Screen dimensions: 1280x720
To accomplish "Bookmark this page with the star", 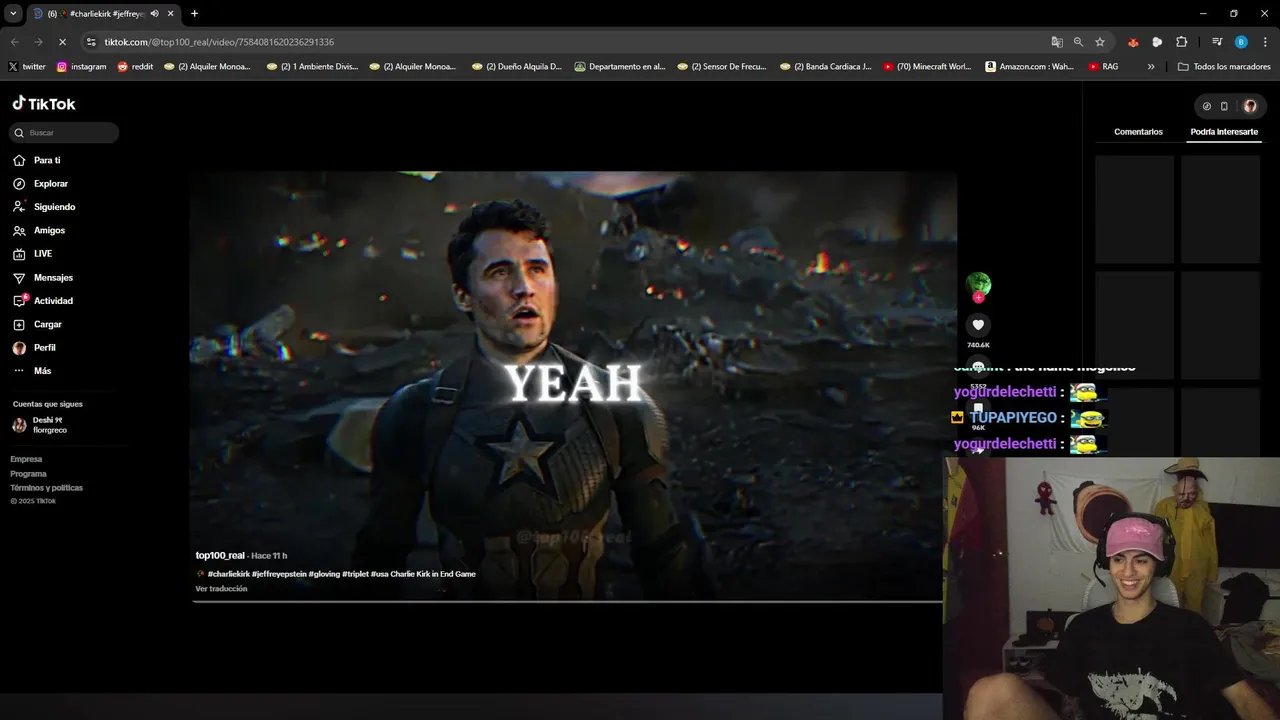I will click(x=1100, y=42).
